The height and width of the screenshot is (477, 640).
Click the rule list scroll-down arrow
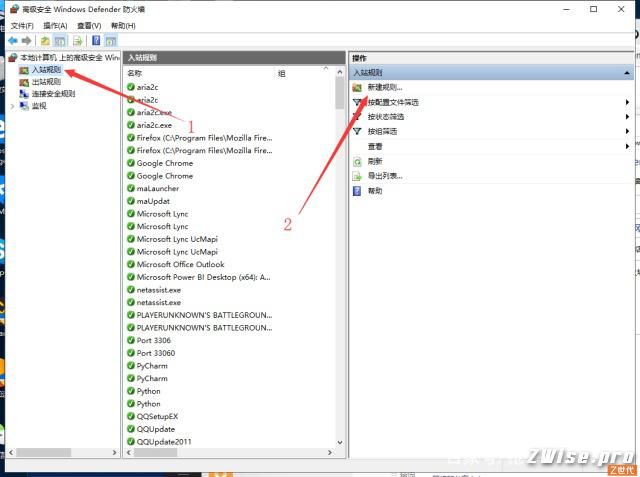340,443
